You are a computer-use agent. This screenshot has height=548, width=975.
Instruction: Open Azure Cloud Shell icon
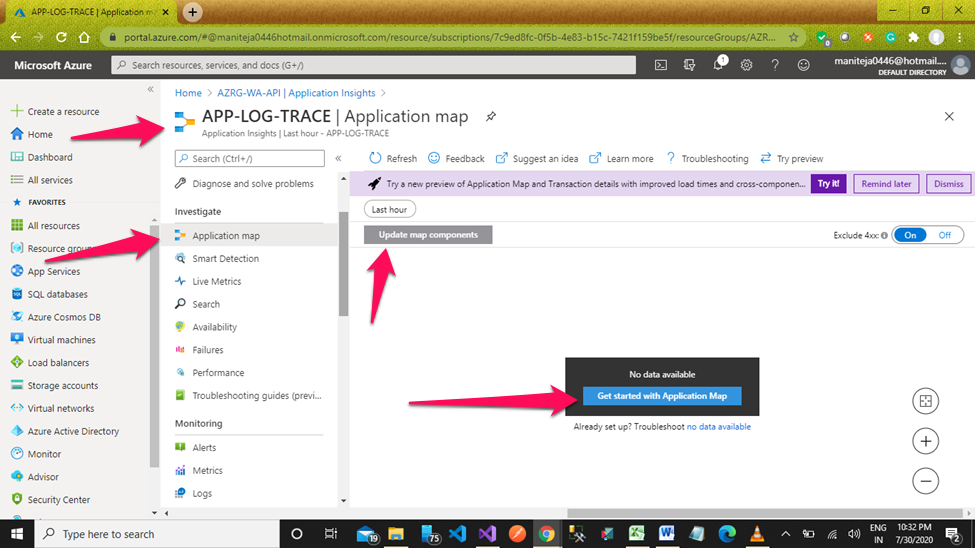click(x=660, y=65)
